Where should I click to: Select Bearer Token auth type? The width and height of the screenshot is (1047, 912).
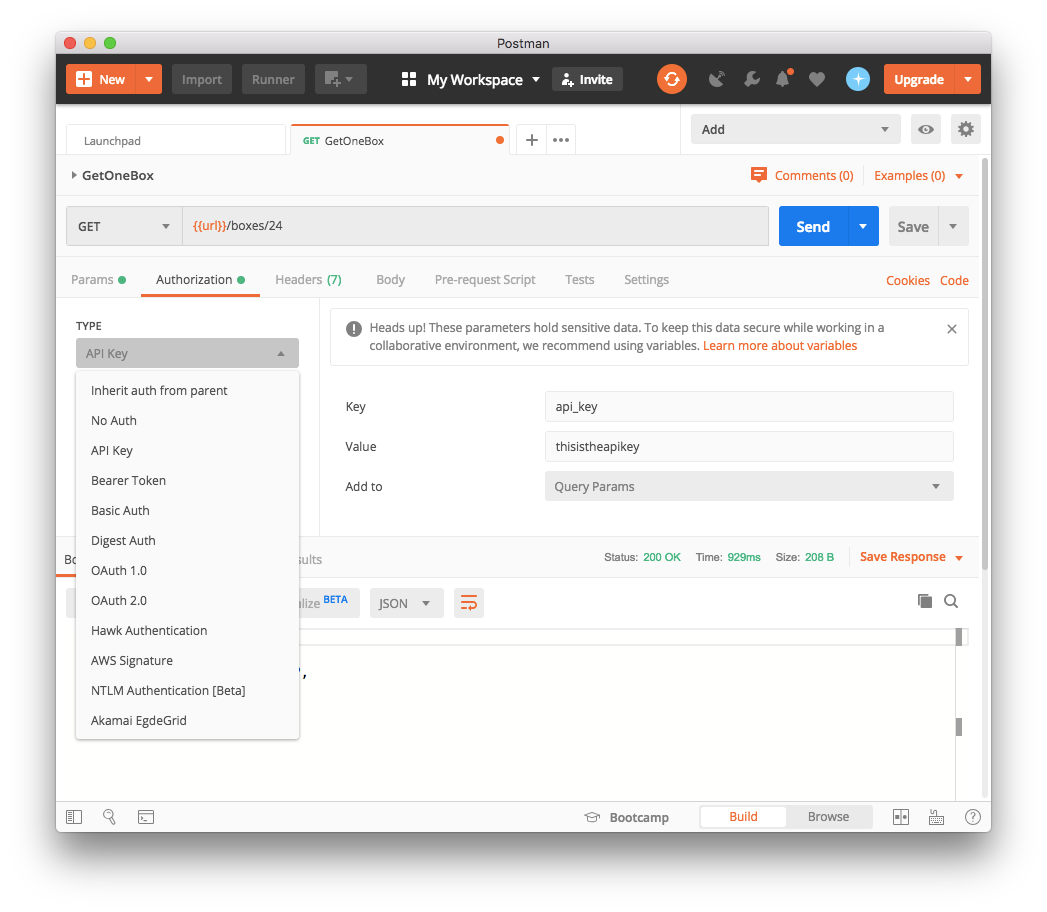tap(187, 480)
